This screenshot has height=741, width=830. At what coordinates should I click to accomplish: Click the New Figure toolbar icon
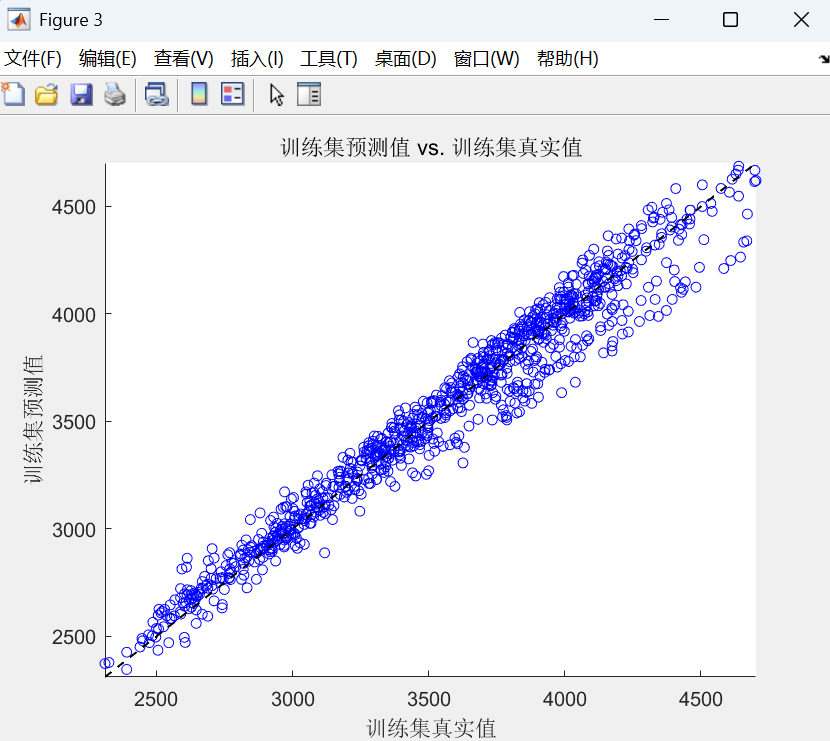click(13, 95)
